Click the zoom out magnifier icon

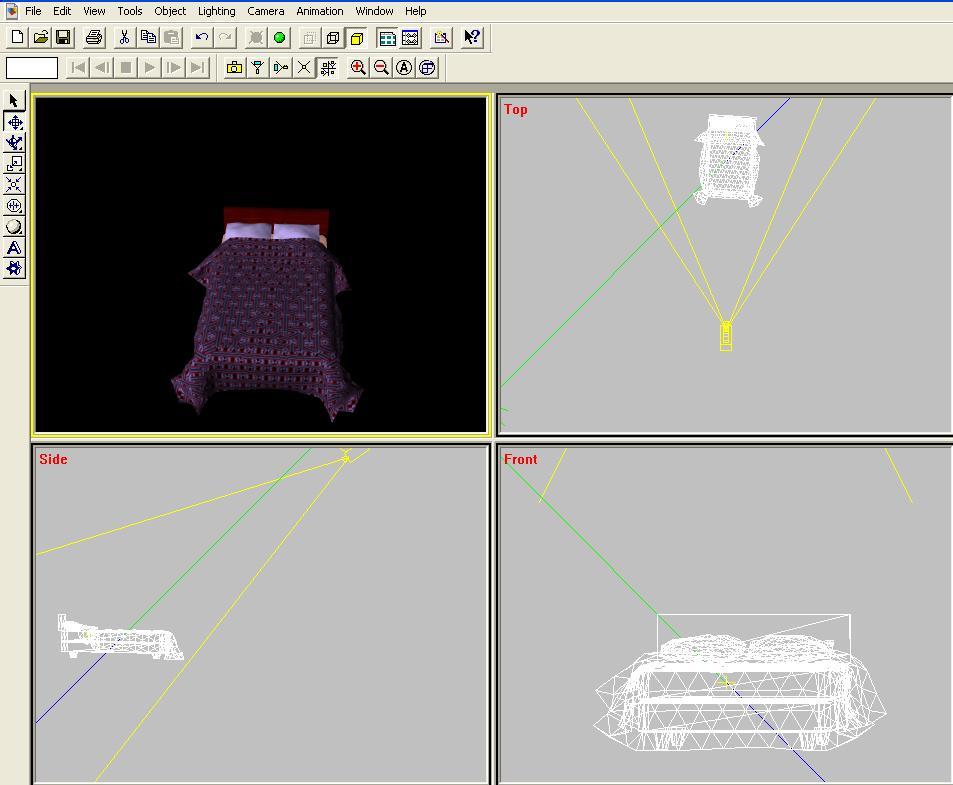click(381, 68)
